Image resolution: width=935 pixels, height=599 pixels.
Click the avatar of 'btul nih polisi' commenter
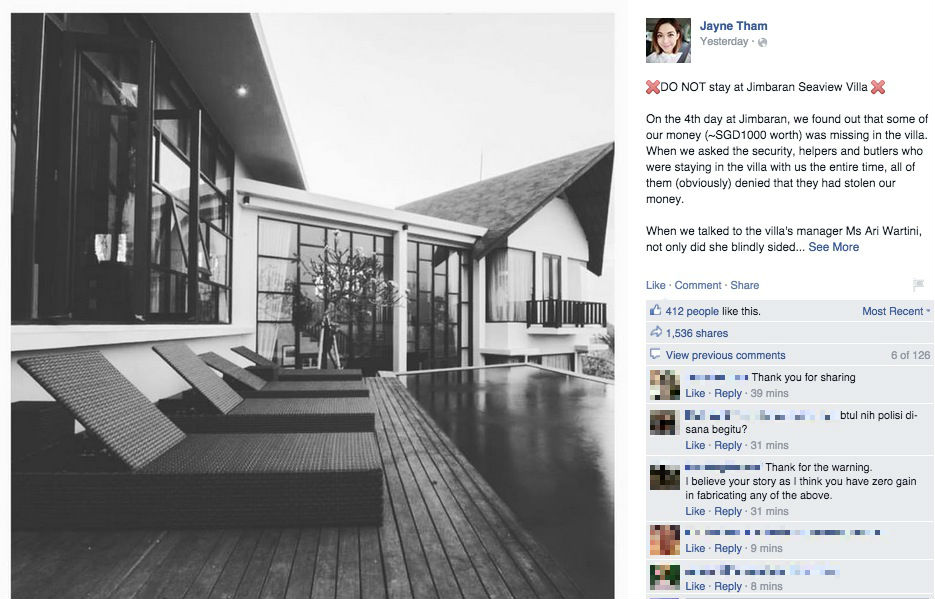(x=664, y=423)
